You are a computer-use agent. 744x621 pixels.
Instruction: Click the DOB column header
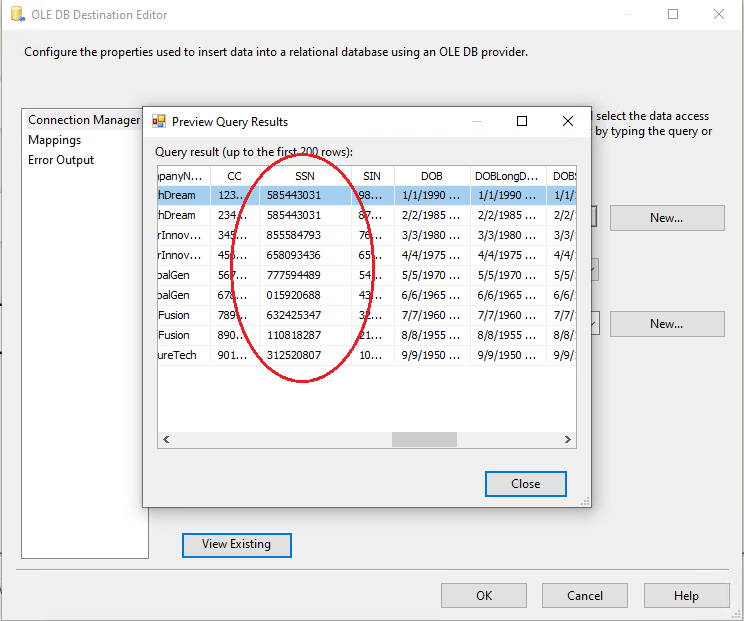[x=432, y=176]
